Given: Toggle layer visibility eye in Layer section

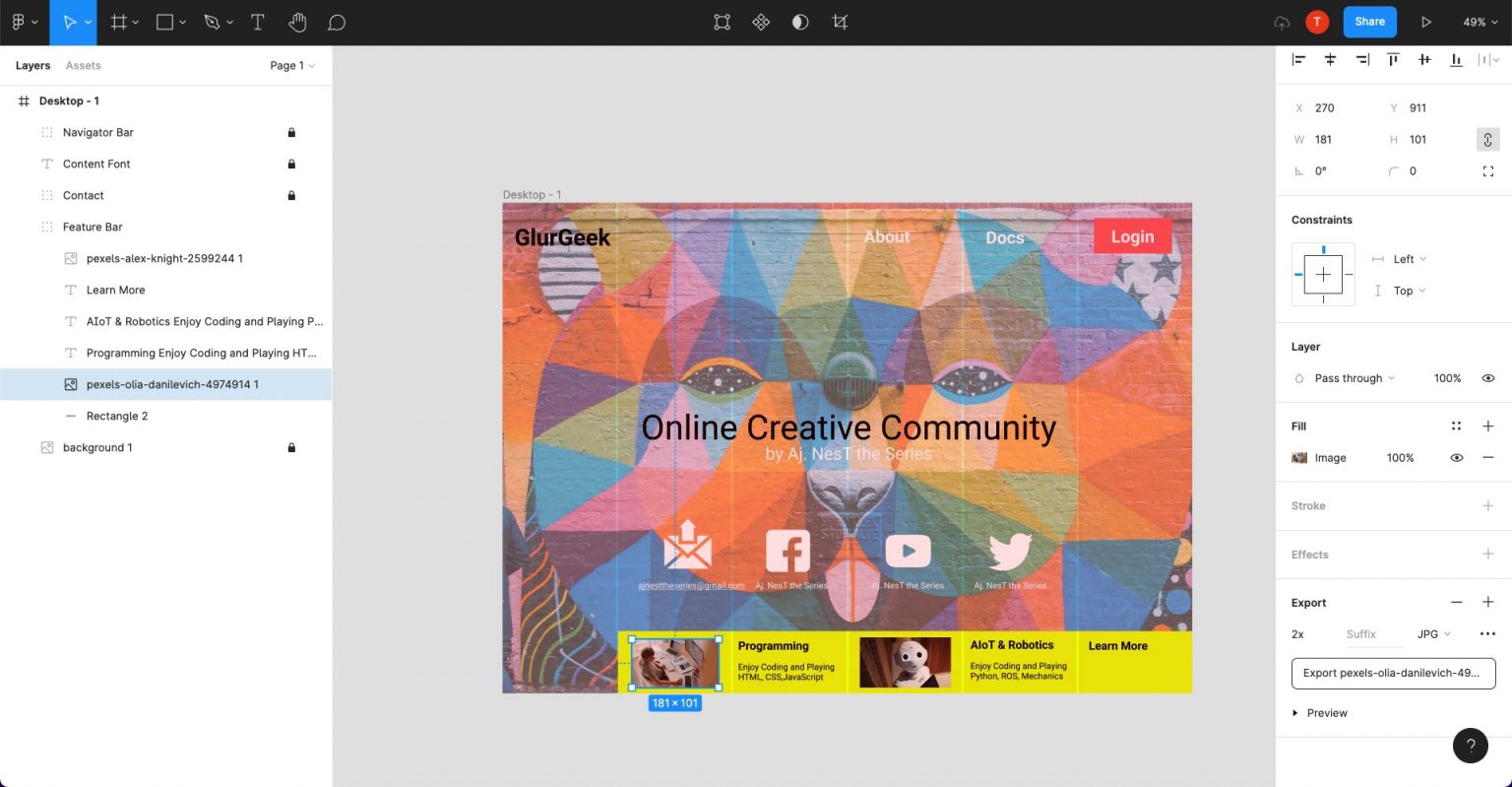Looking at the screenshot, I should tap(1487, 378).
